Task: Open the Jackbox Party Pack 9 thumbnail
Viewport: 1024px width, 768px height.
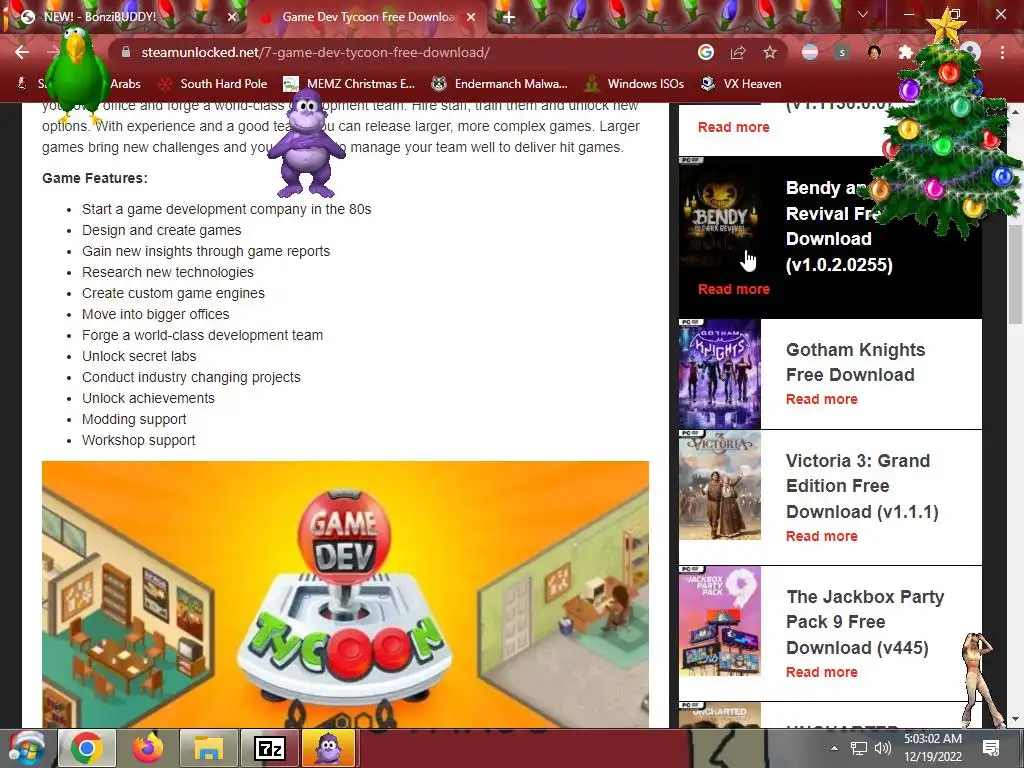Action: (720, 620)
